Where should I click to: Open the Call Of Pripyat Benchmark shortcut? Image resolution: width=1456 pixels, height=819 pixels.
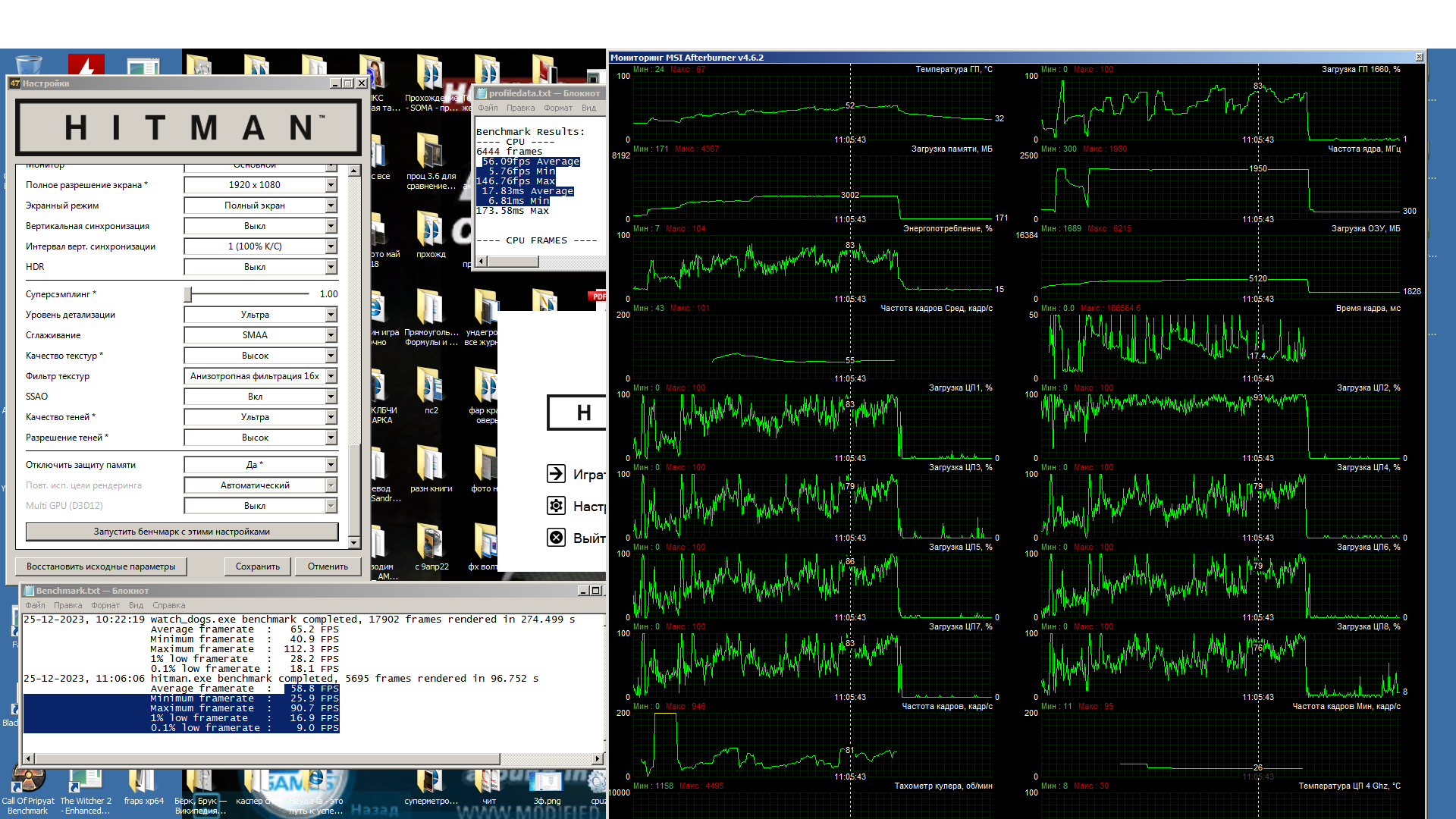tap(28, 783)
